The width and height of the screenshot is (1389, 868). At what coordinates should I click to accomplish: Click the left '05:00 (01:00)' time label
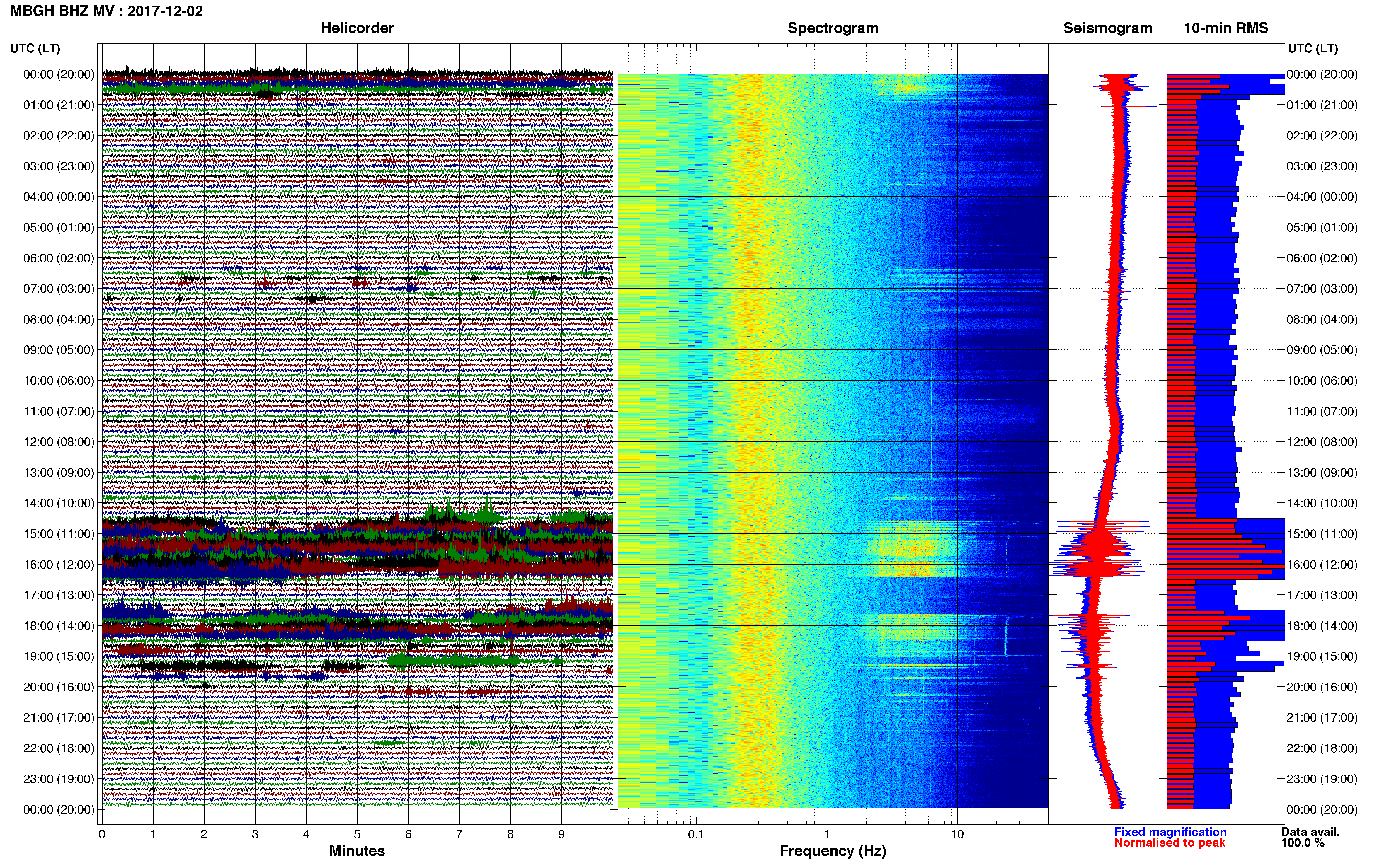pyautogui.click(x=59, y=227)
